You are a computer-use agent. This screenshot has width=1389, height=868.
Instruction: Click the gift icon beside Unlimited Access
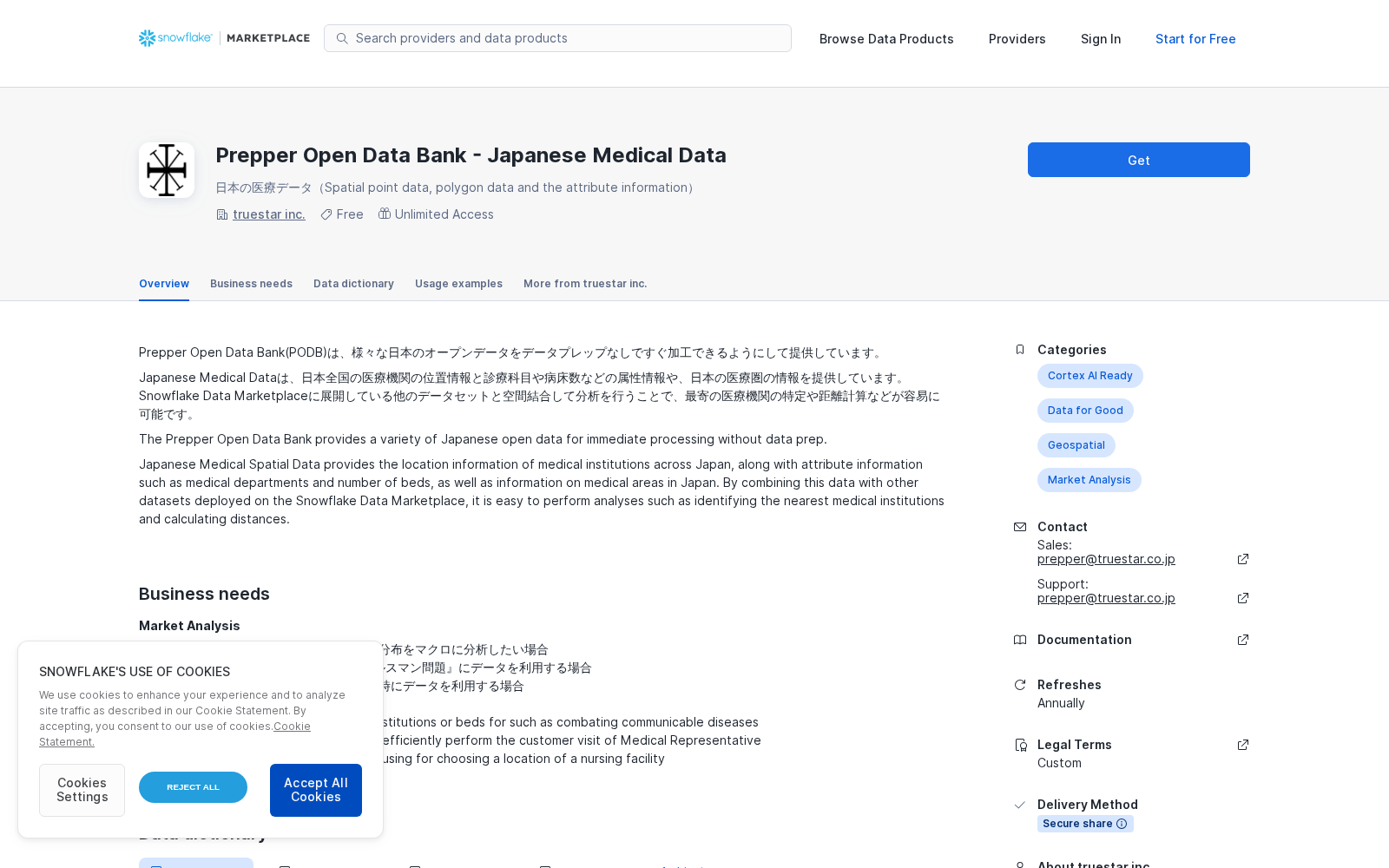point(385,214)
